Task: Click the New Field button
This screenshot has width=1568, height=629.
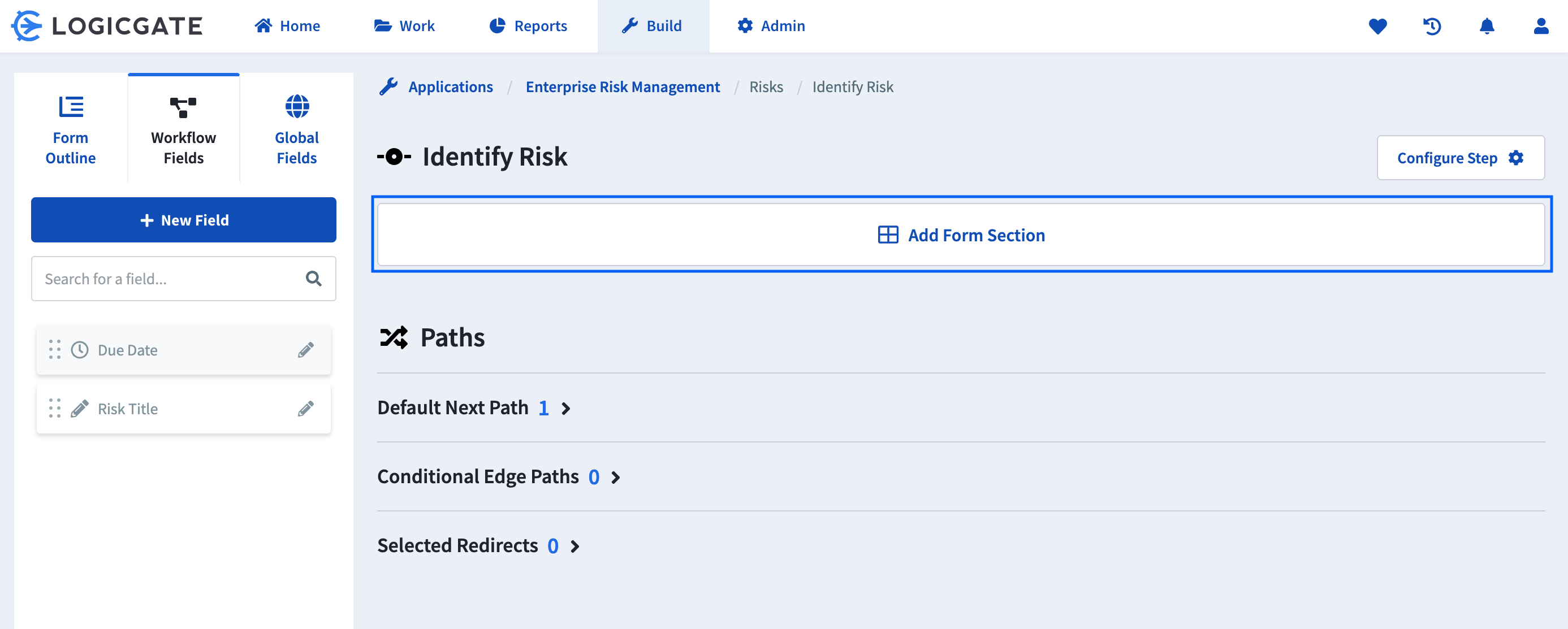Action: (183, 220)
